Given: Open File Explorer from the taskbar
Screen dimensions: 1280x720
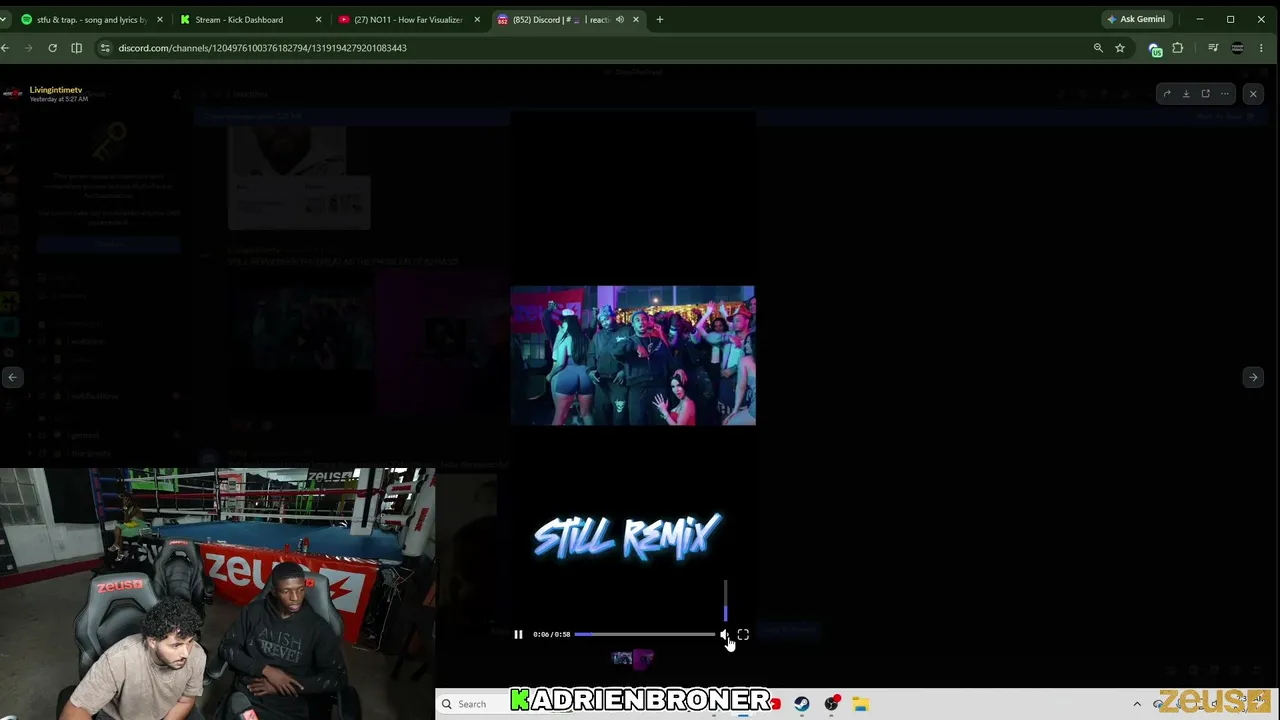Looking at the screenshot, I should pos(860,704).
